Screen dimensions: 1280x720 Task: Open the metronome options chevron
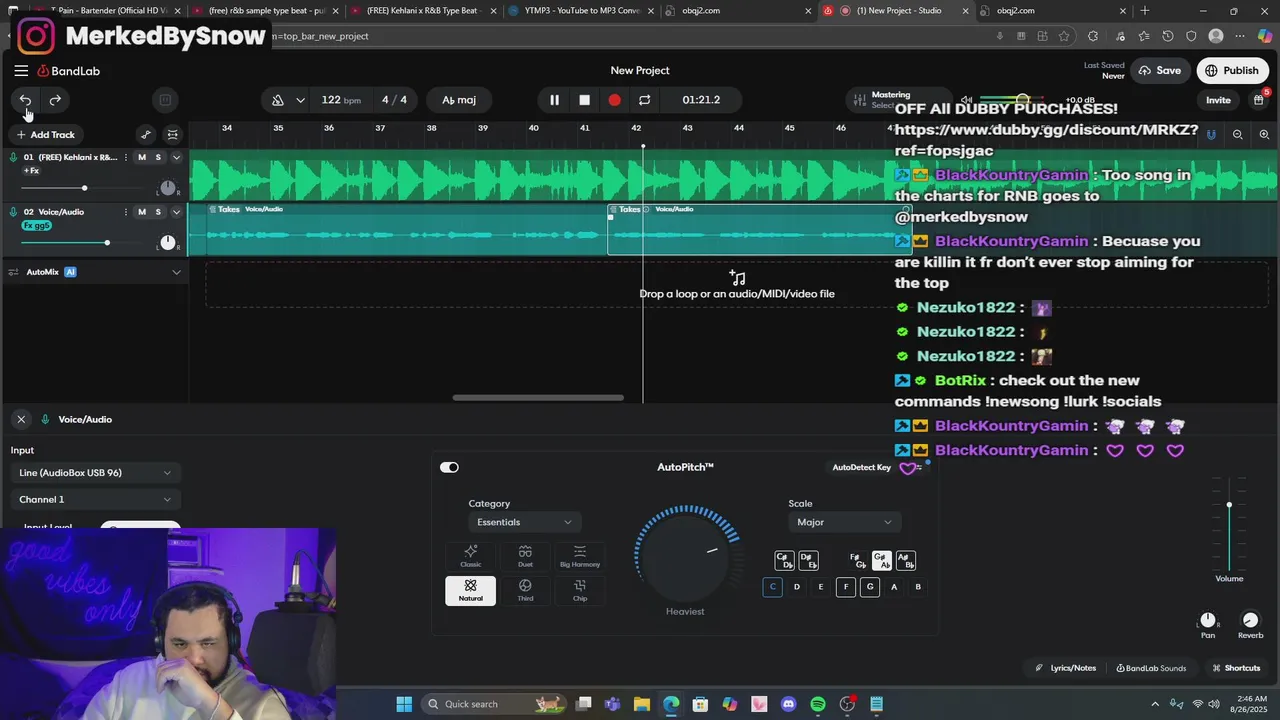(x=301, y=100)
